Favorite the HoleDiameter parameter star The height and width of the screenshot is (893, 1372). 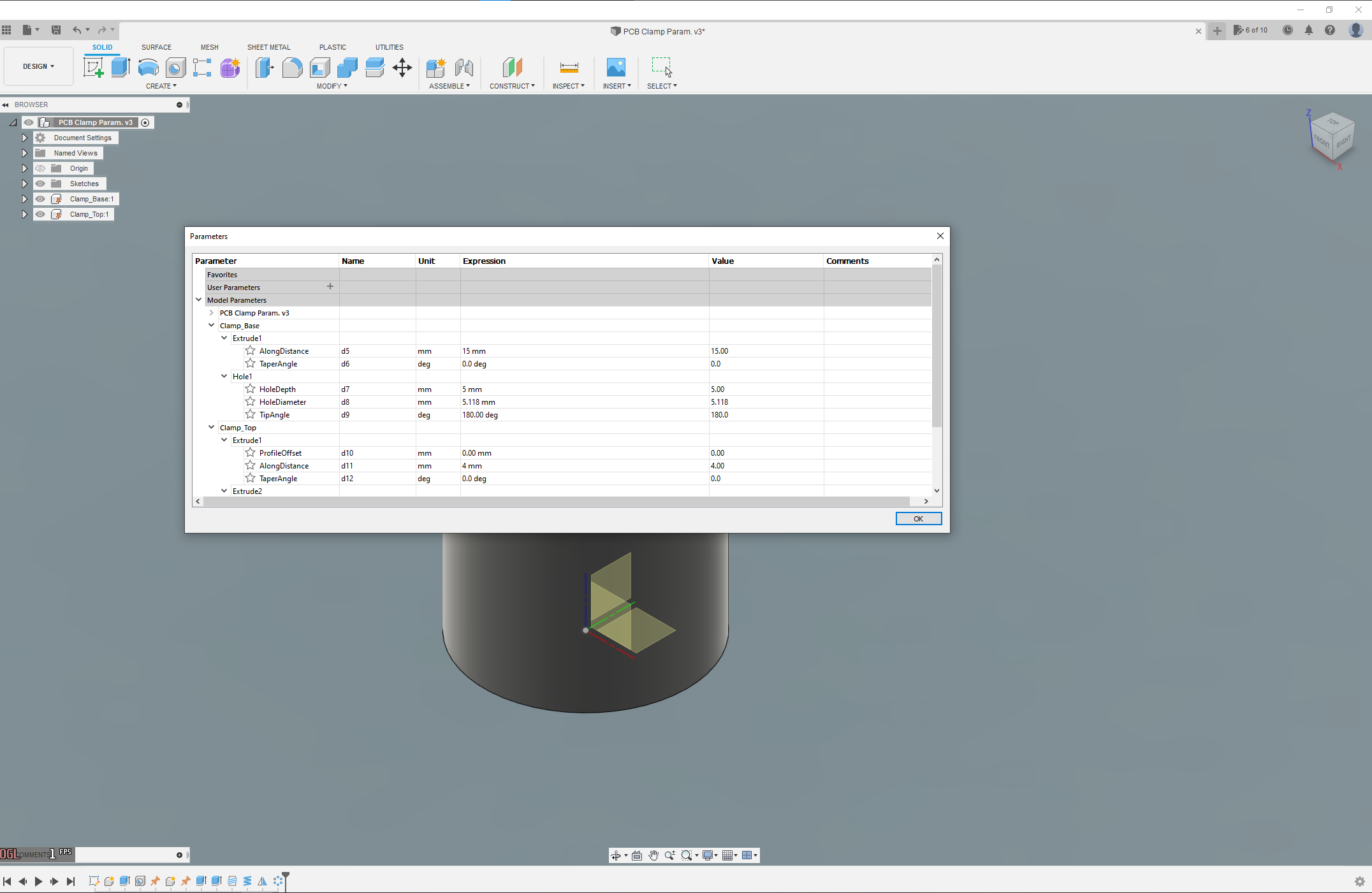click(251, 402)
